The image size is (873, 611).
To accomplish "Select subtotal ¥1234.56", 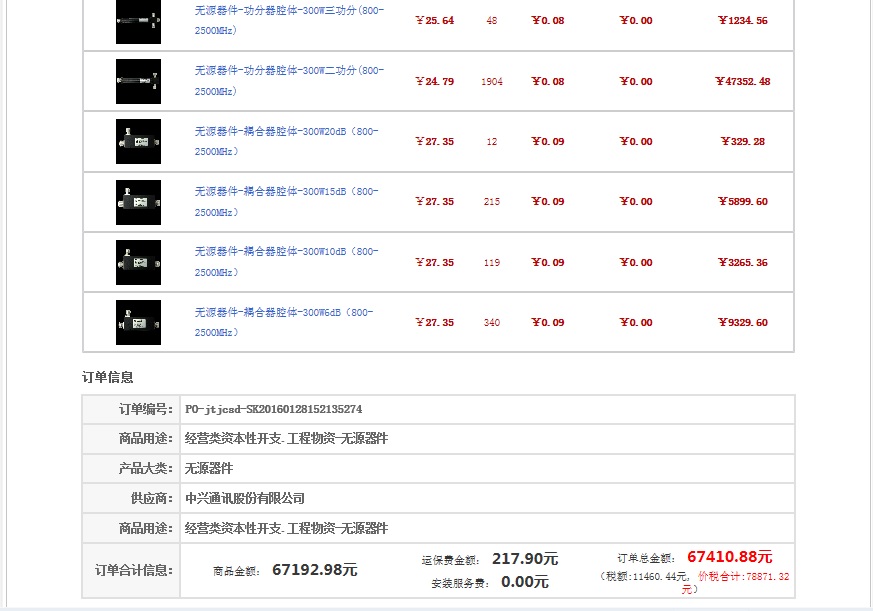I will click(x=743, y=21).
